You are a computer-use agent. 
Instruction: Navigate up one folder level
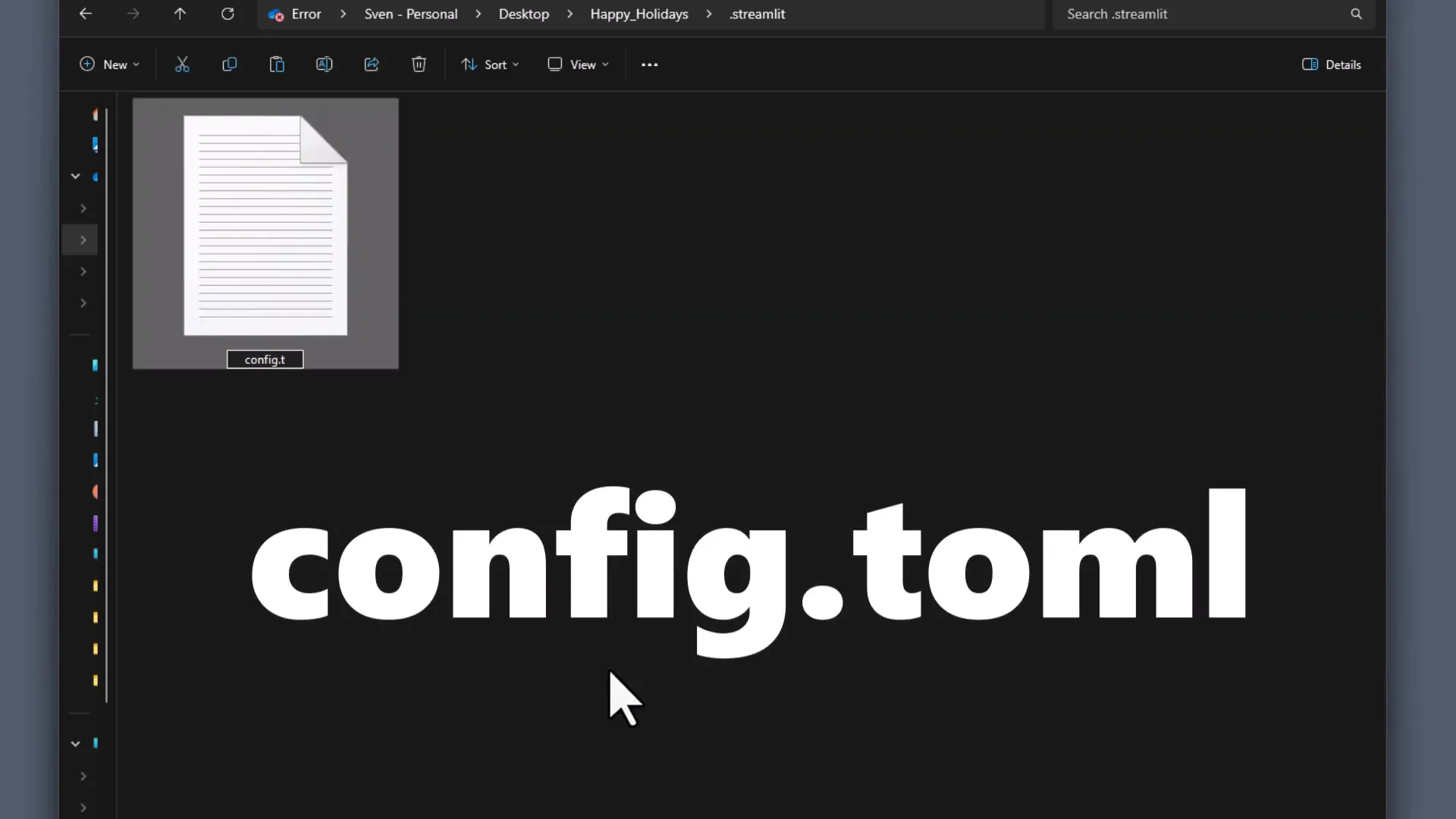pyautogui.click(x=180, y=14)
